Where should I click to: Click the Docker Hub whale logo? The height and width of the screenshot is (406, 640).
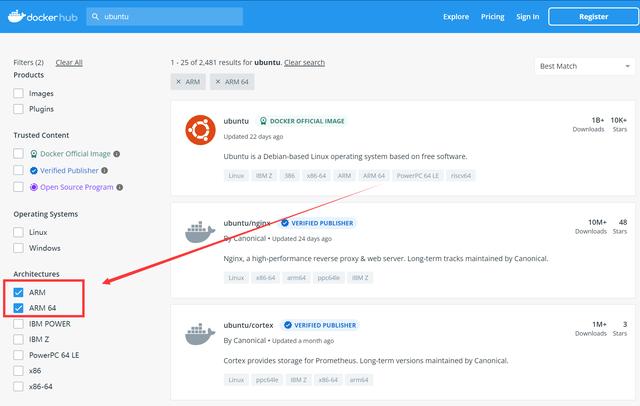click(x=16, y=16)
